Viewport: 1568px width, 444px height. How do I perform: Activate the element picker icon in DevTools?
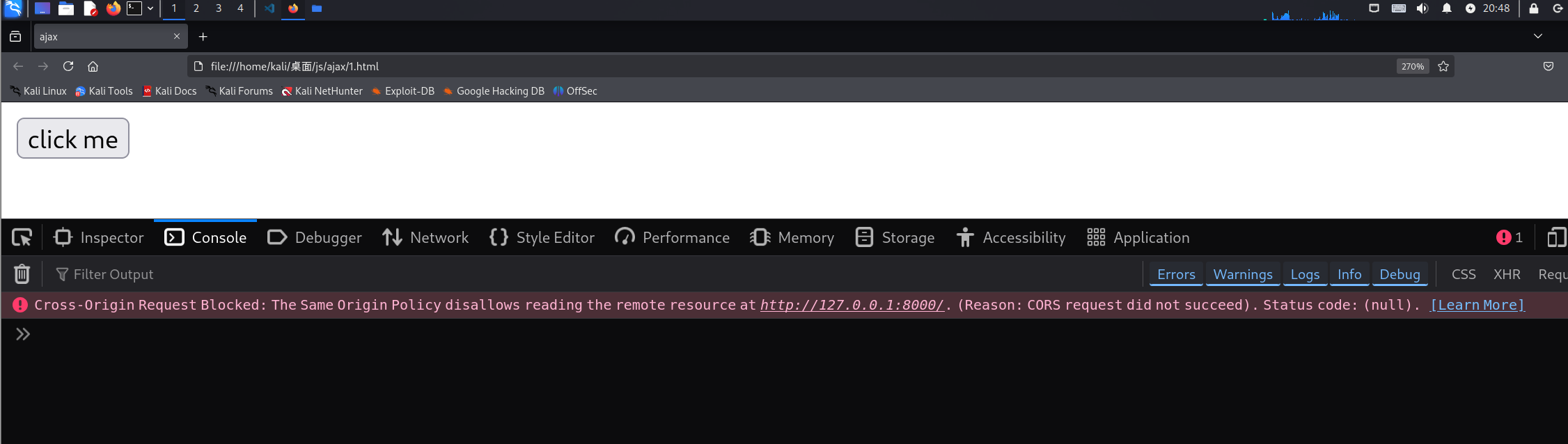[22, 238]
